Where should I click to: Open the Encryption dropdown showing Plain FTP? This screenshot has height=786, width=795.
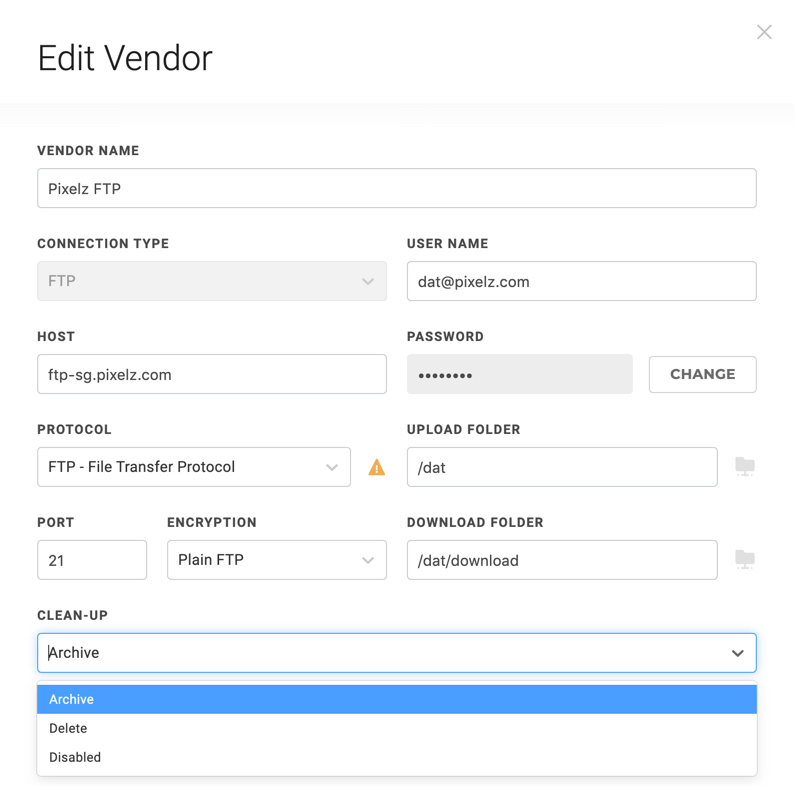click(276, 560)
